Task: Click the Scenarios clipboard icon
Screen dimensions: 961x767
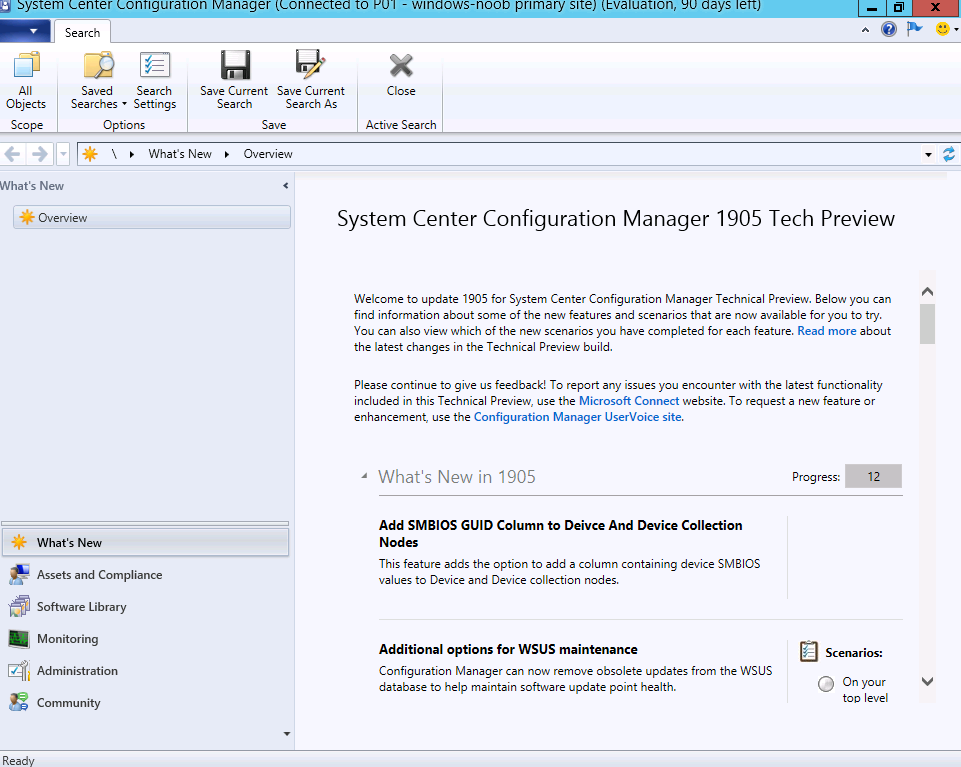Action: (x=809, y=651)
